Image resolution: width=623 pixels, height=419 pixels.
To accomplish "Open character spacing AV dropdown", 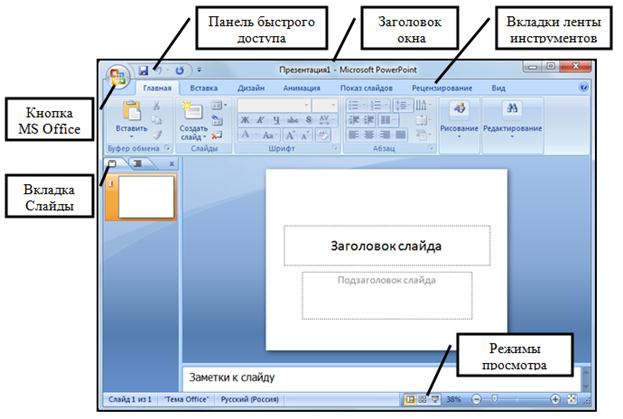I will 327,120.
